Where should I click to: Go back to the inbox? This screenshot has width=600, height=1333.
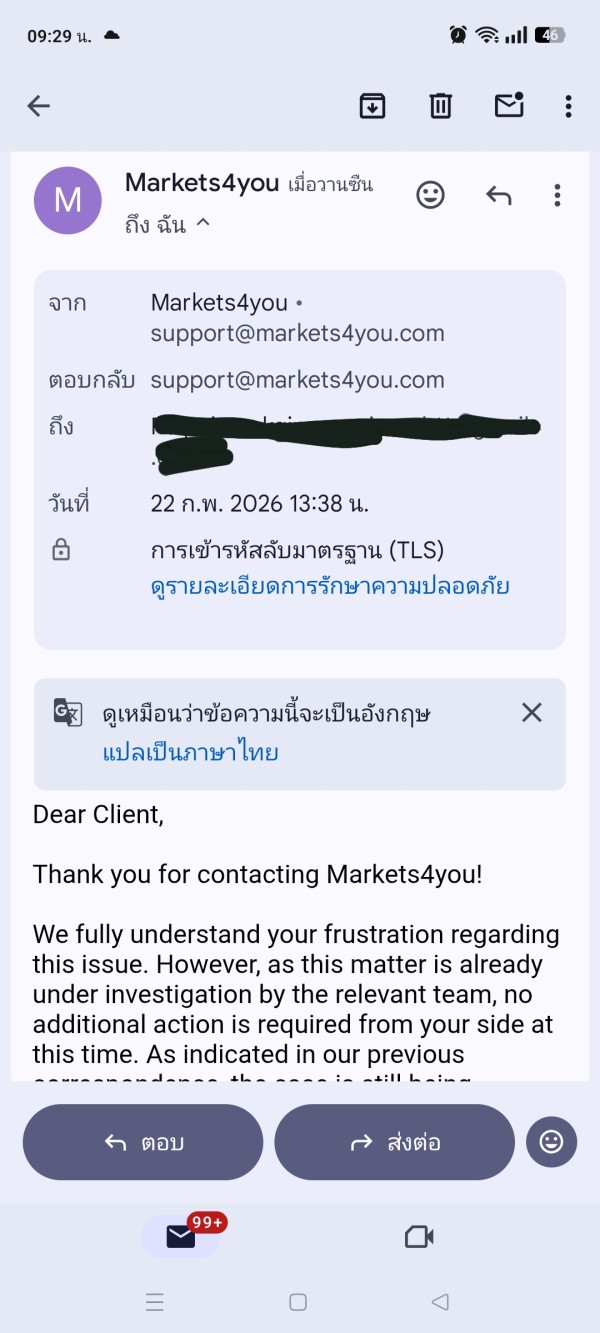(x=39, y=106)
